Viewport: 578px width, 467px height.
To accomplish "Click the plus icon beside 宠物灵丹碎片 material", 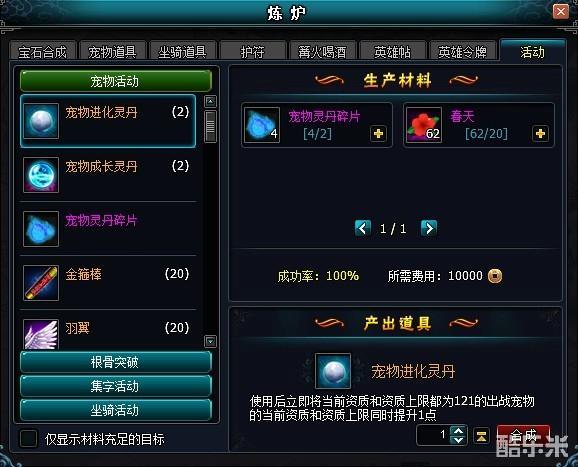I will click(x=378, y=133).
